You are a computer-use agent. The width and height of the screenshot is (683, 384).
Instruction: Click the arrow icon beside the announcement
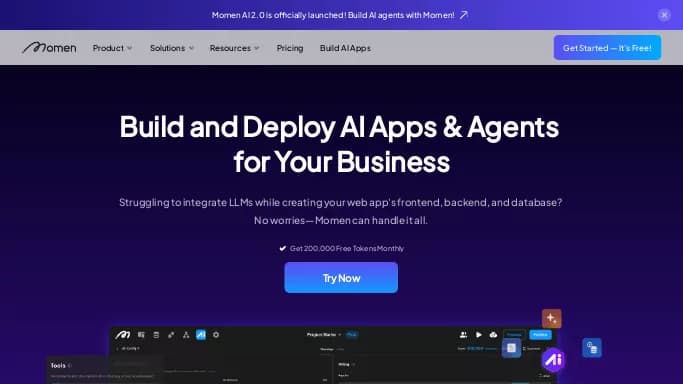[x=464, y=15]
